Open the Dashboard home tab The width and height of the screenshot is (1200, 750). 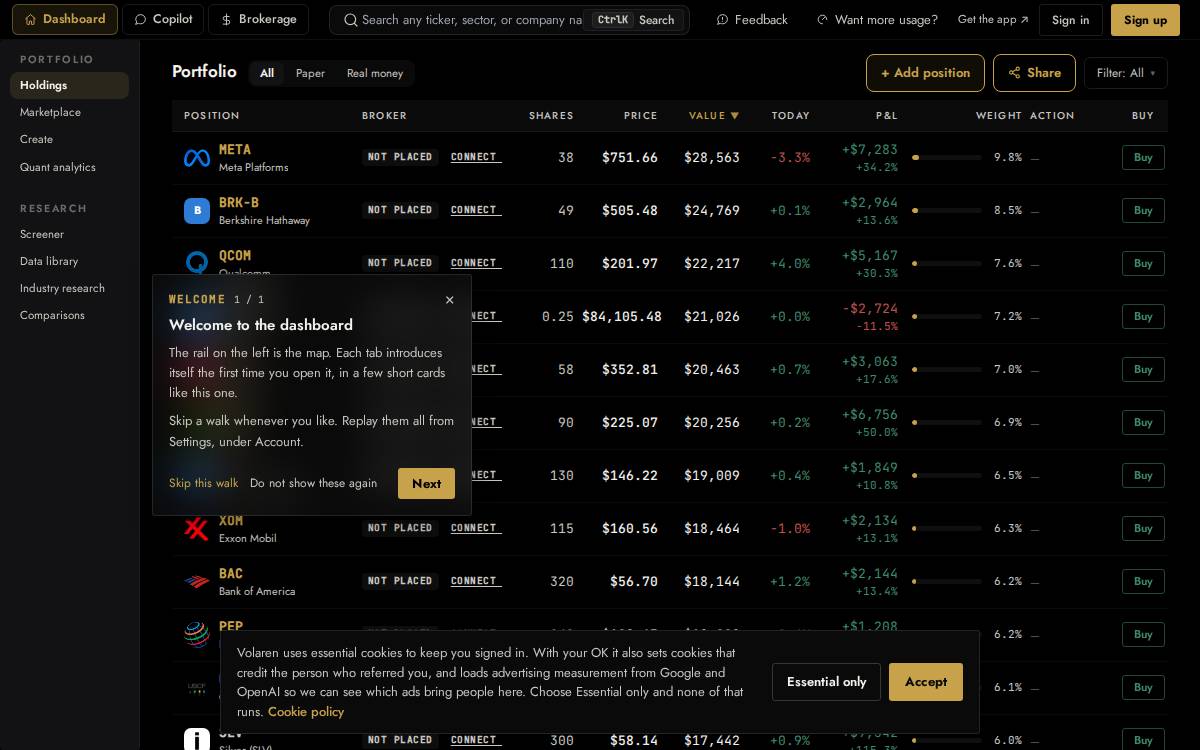[65, 19]
